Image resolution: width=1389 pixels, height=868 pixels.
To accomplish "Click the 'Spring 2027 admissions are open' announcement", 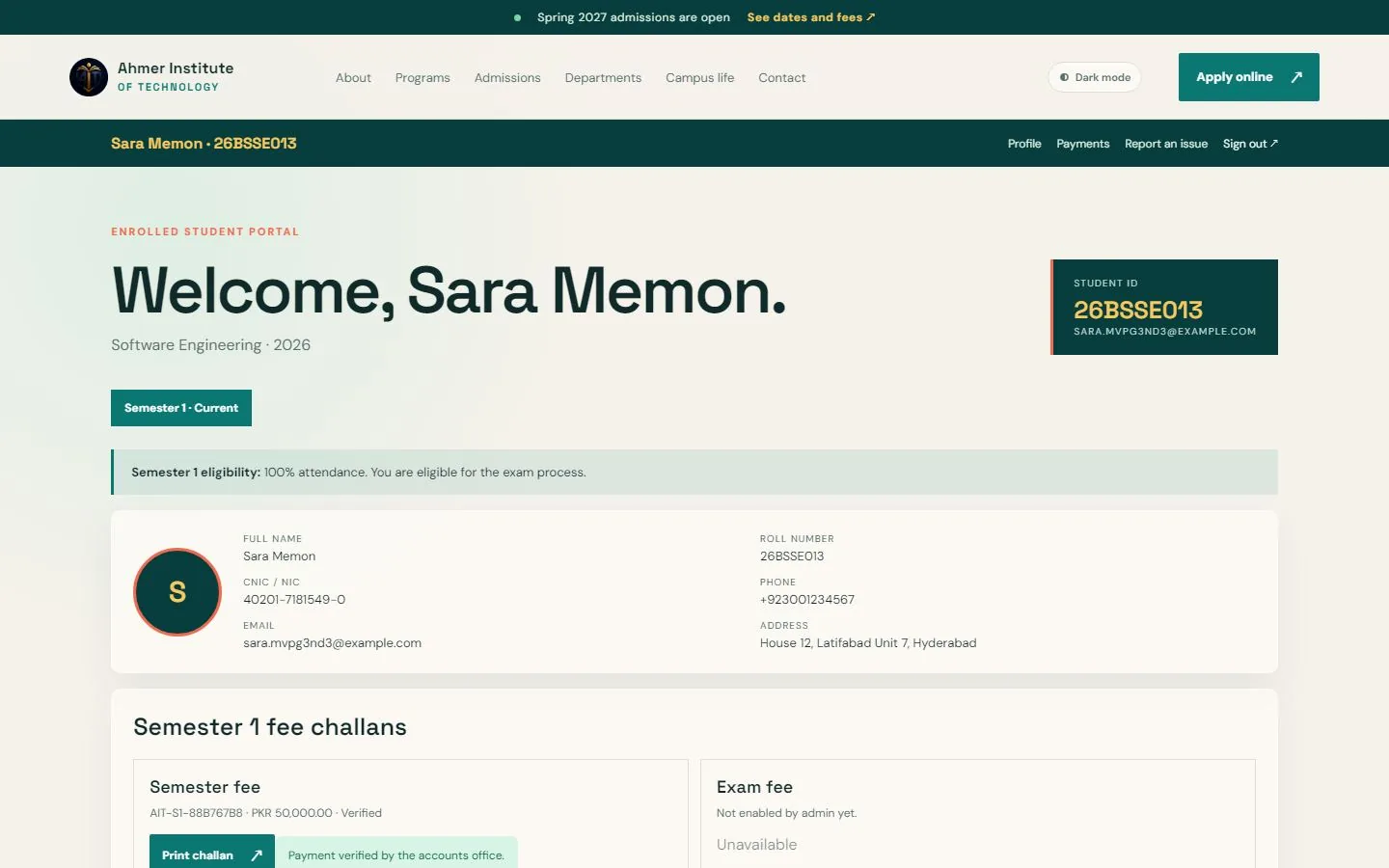I will [x=634, y=17].
